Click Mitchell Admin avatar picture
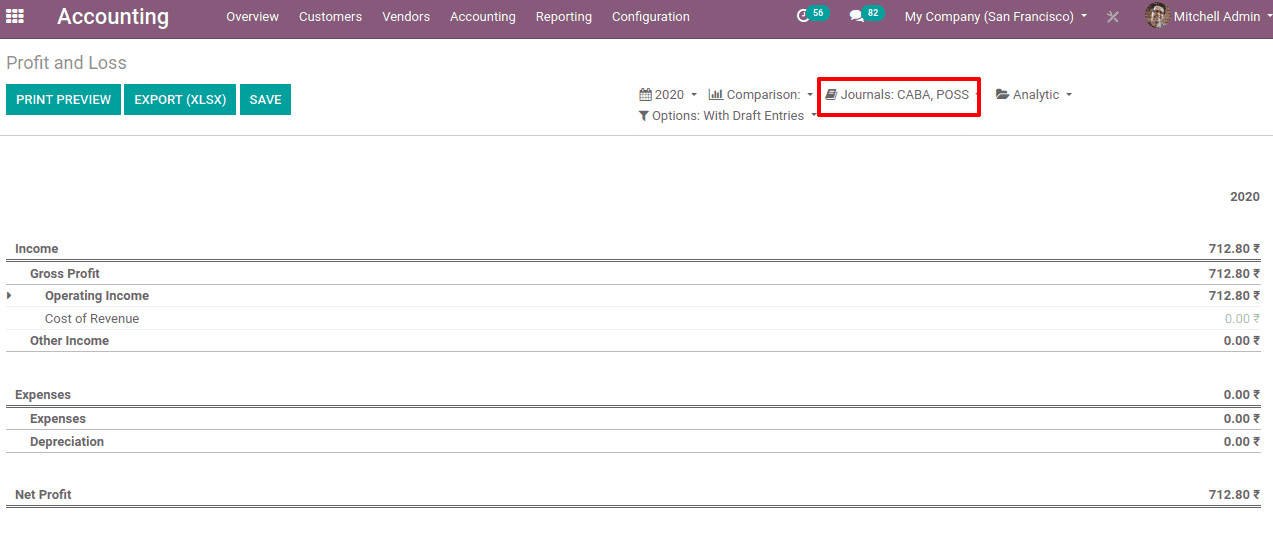Screen dimensions: 1273x535 tap(1157, 16)
